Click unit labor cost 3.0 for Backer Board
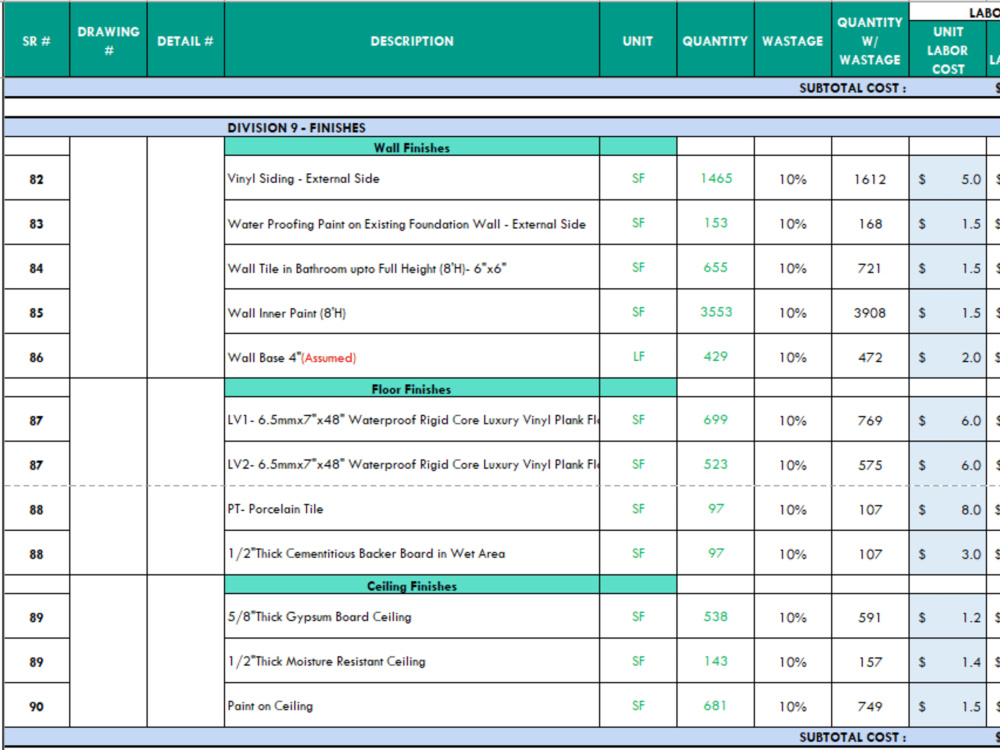This screenshot has width=1000, height=750. pos(948,554)
